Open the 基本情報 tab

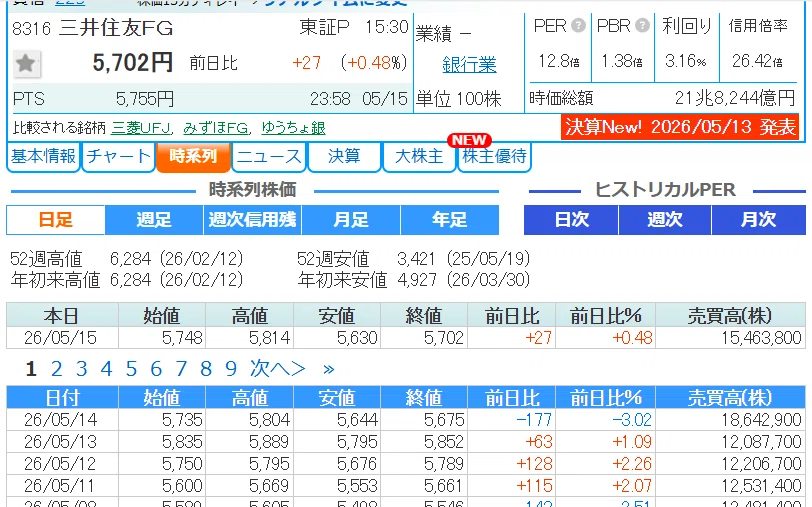point(44,156)
